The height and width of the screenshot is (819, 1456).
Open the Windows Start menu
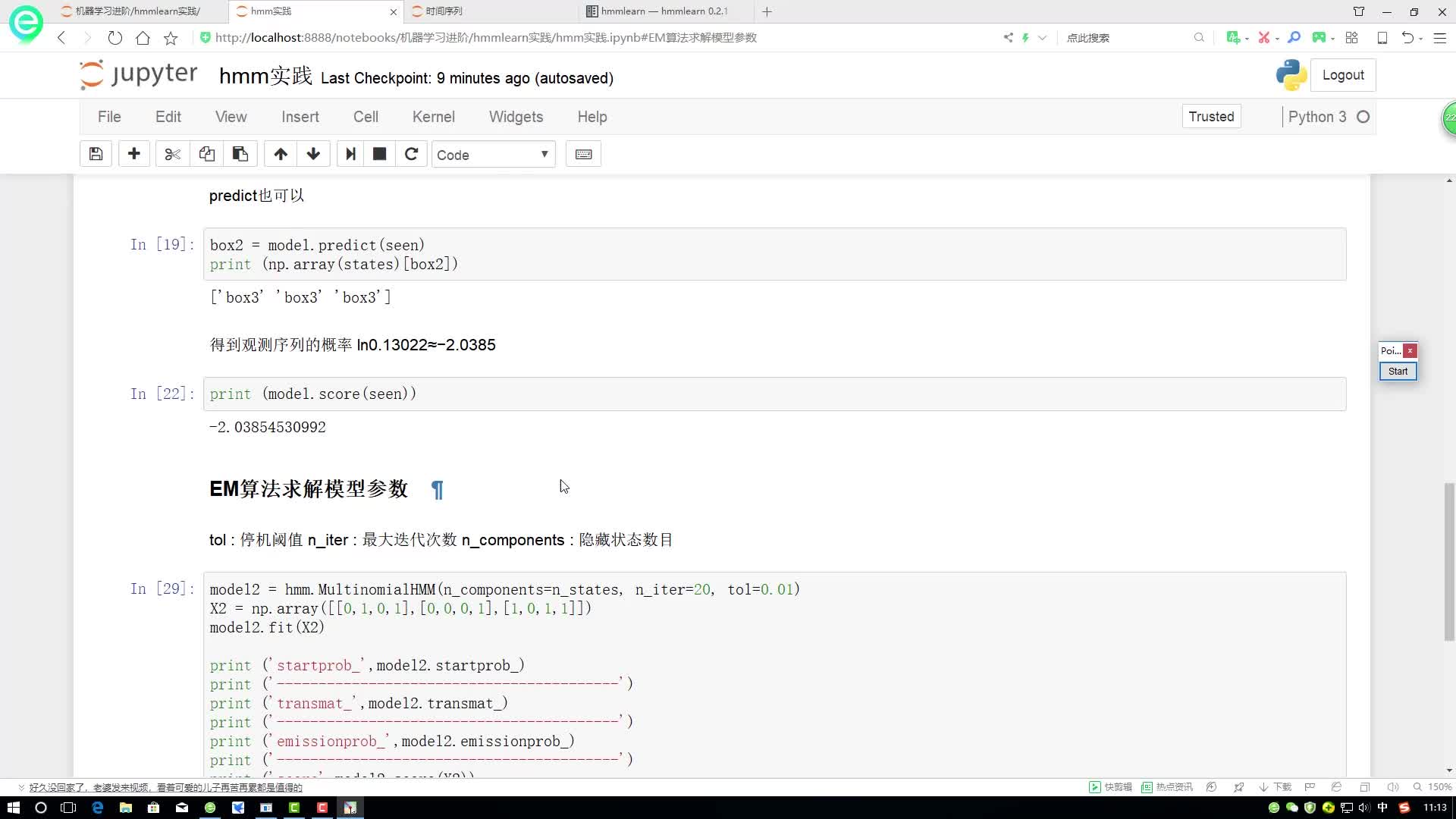click(x=13, y=808)
